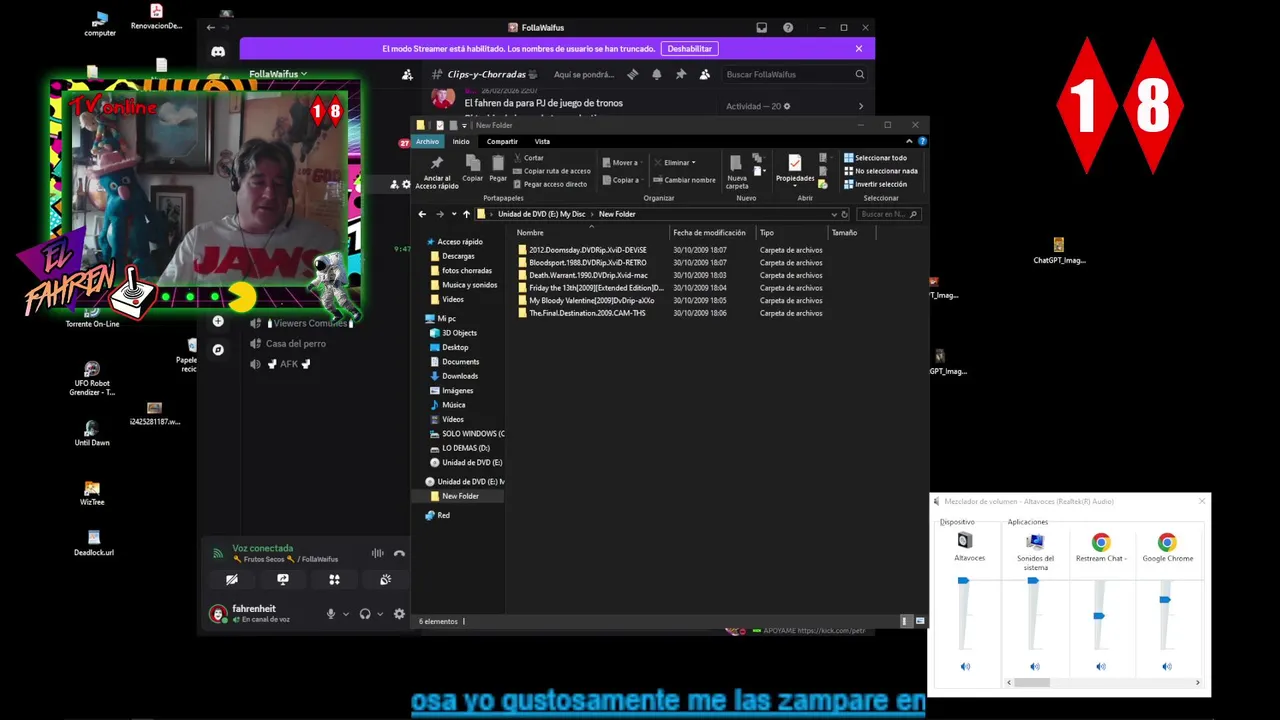
Task: Disconnect from Discord voice channel
Action: tap(399, 553)
